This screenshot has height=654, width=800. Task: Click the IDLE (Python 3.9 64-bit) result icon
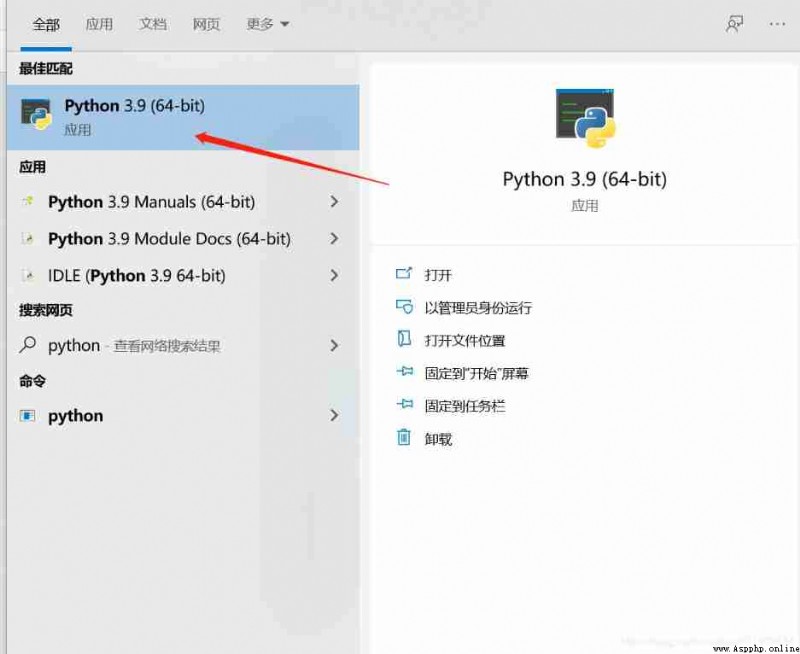tap(28, 275)
